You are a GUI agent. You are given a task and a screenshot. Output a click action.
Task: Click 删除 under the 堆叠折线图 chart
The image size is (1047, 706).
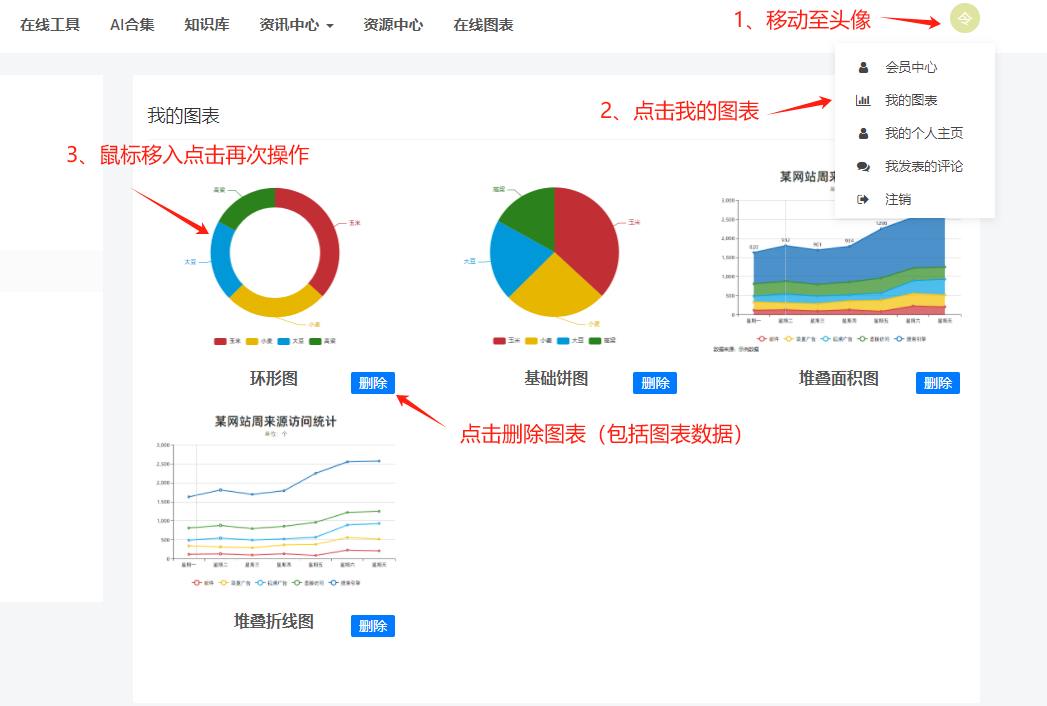click(x=372, y=626)
